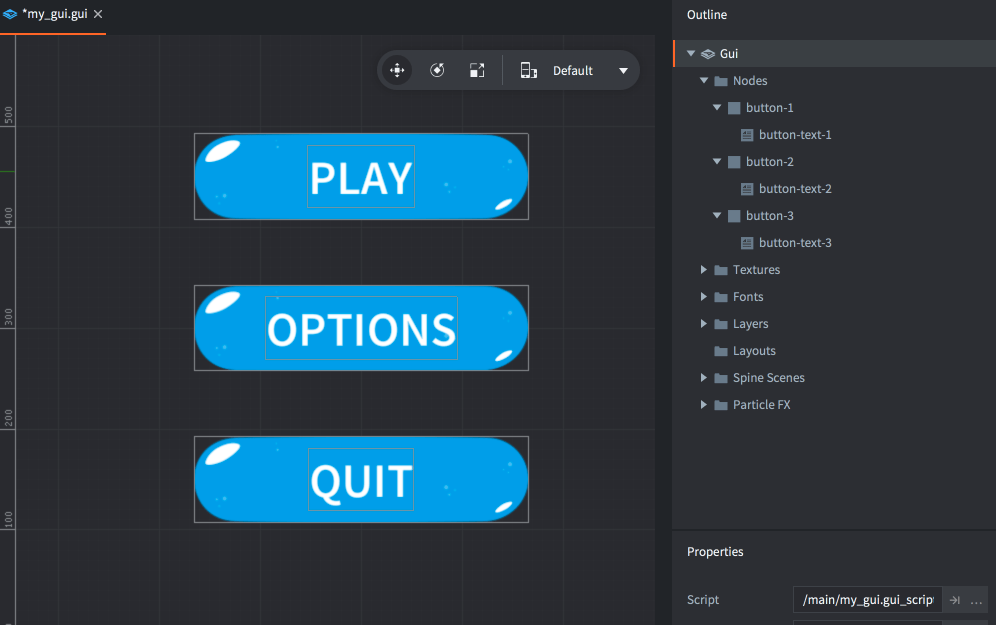Close the my_gui.gui tab
The height and width of the screenshot is (625, 996).
coord(98,15)
